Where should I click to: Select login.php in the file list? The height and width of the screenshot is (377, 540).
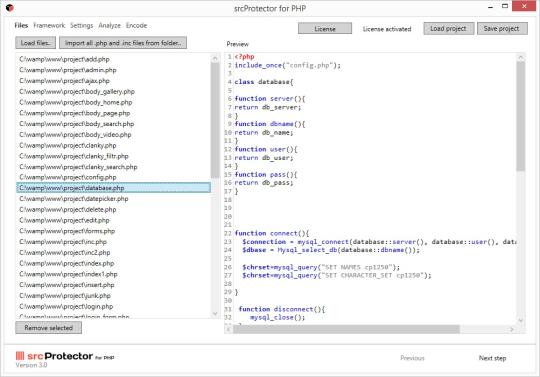(113, 306)
